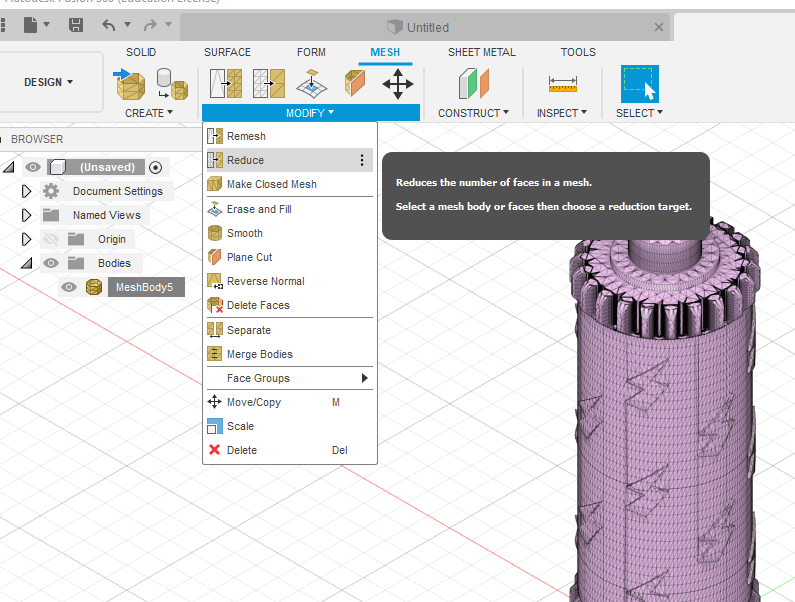This screenshot has height=602, width=795.
Task: Click the Save disk icon
Action: point(76,25)
